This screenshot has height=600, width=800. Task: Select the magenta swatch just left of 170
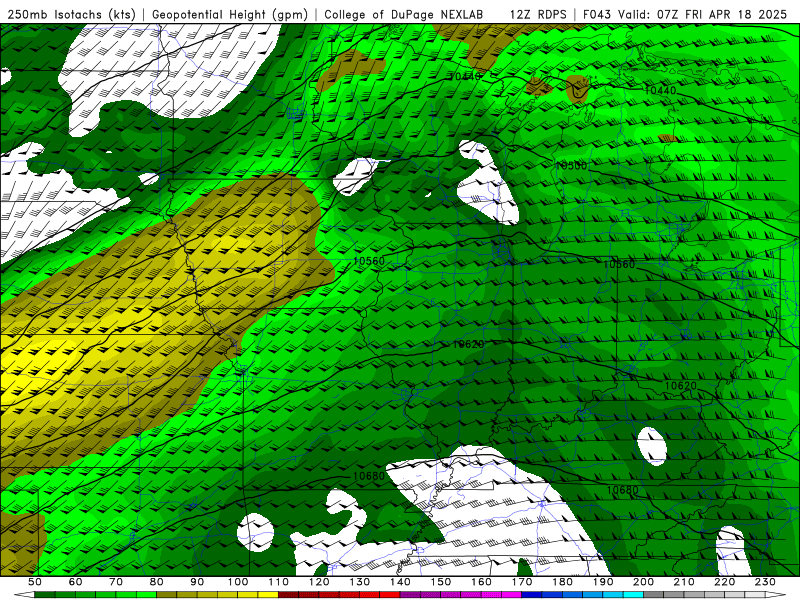pos(511,595)
